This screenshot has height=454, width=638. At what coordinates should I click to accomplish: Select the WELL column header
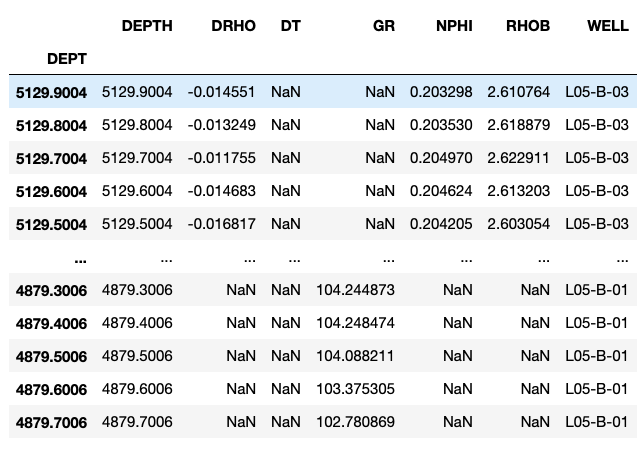point(607,27)
